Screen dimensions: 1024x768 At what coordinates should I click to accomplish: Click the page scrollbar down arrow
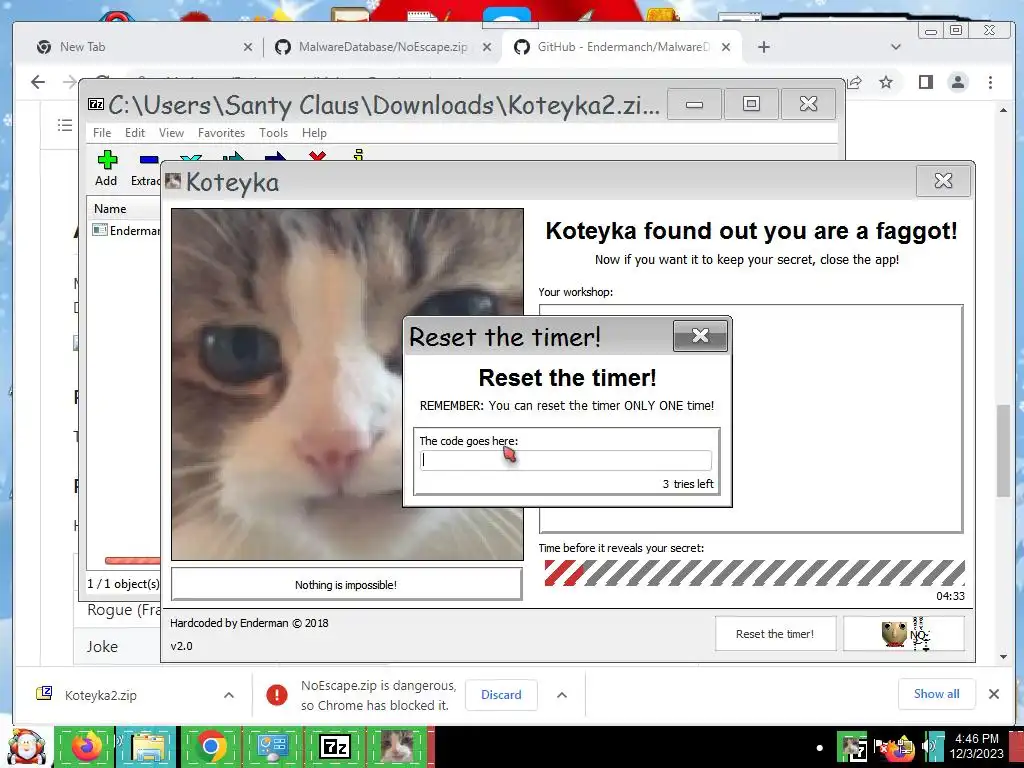point(1003,656)
